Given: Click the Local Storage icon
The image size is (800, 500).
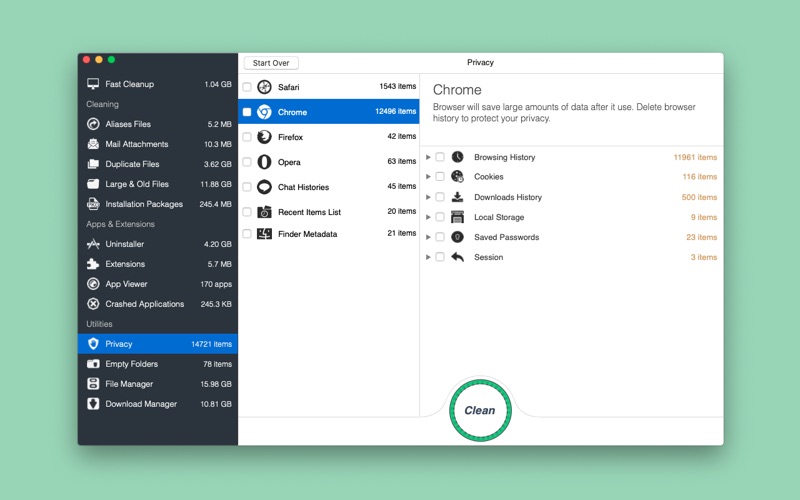Looking at the screenshot, I should click(458, 217).
